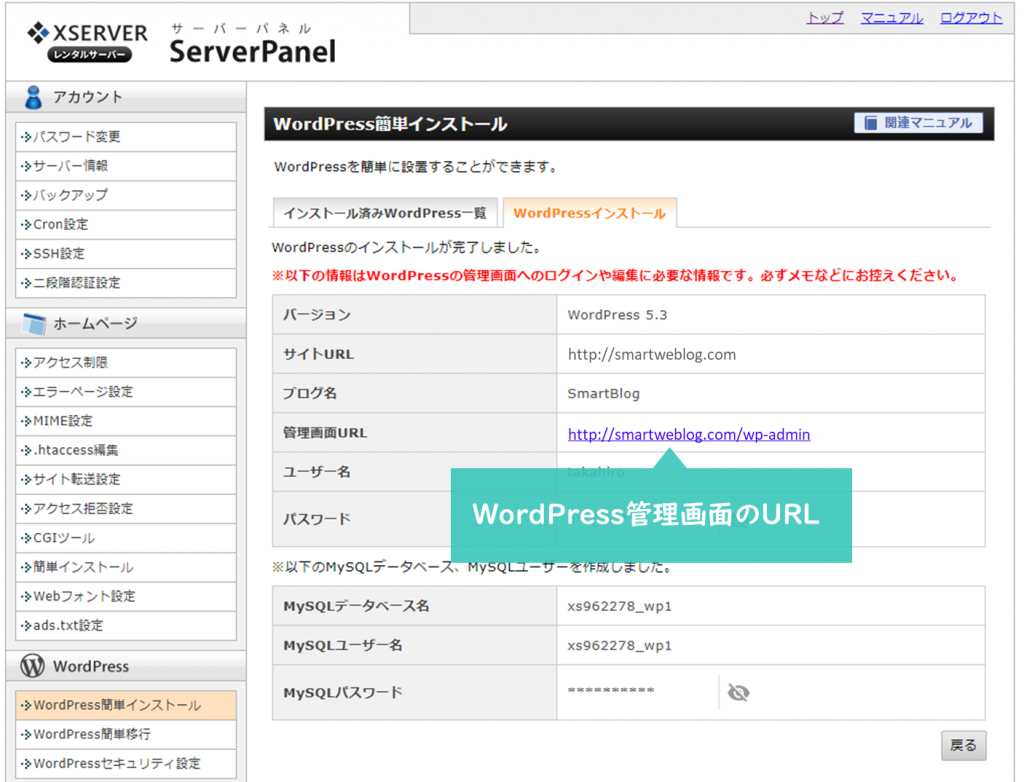
Task: Click the ログアウト link
Action: point(970,18)
